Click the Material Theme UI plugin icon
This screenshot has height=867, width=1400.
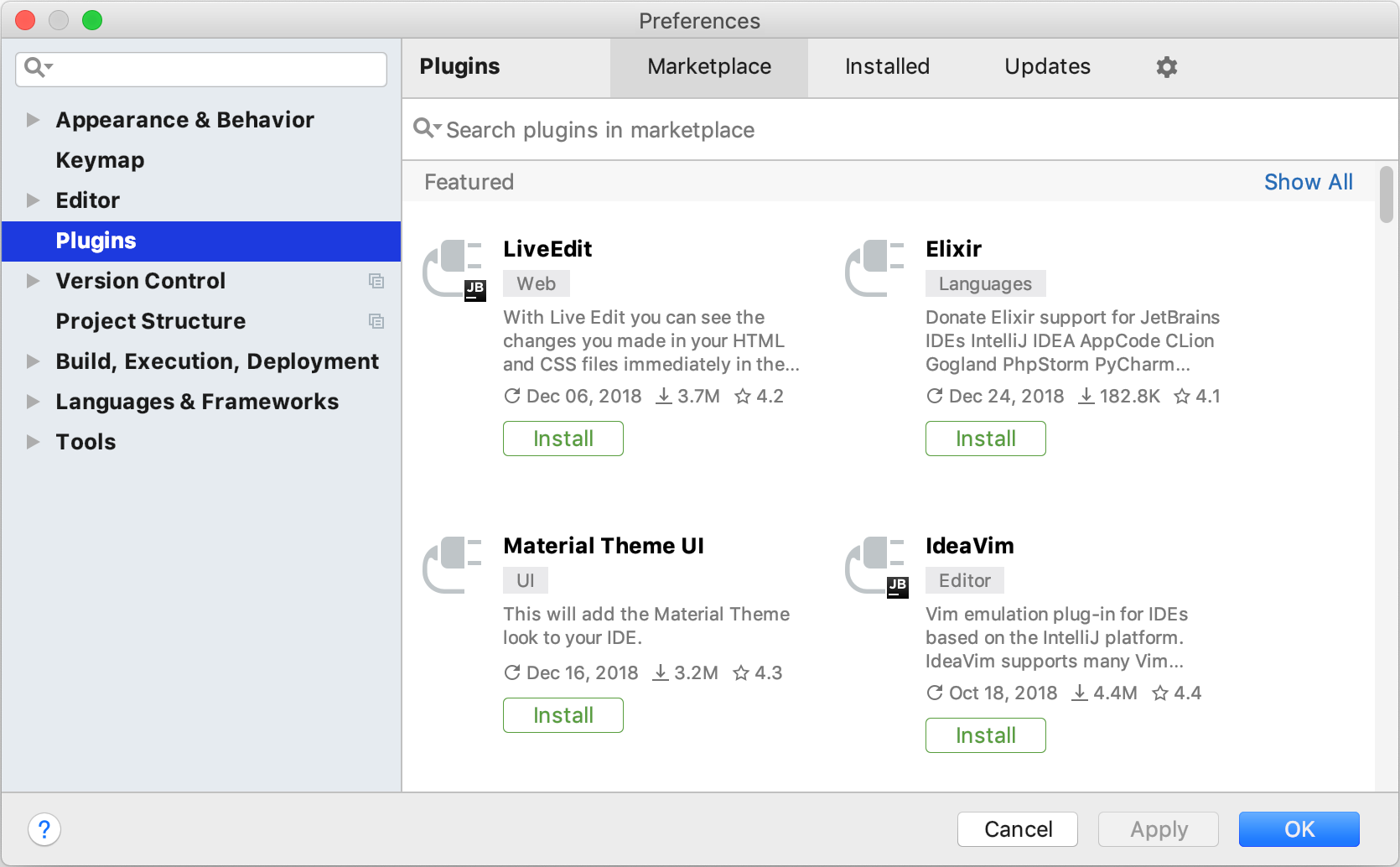(453, 565)
